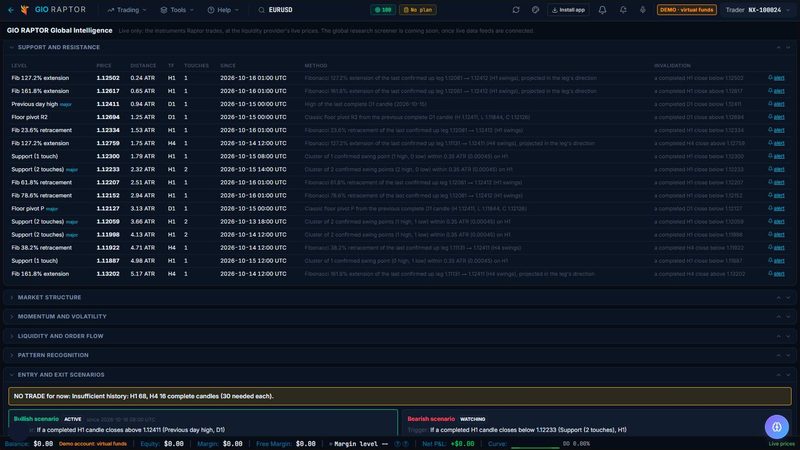Click the green 100 status badge
This screenshot has height=450, width=800.
[x=383, y=10]
